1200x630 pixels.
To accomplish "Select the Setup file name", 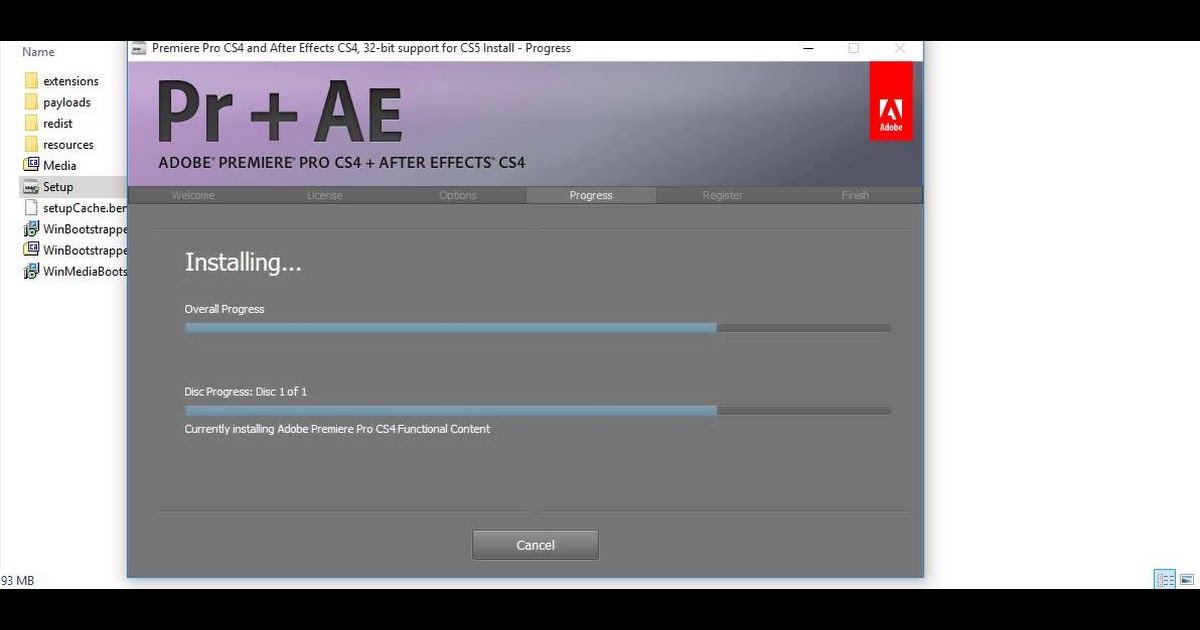I will click(58, 187).
